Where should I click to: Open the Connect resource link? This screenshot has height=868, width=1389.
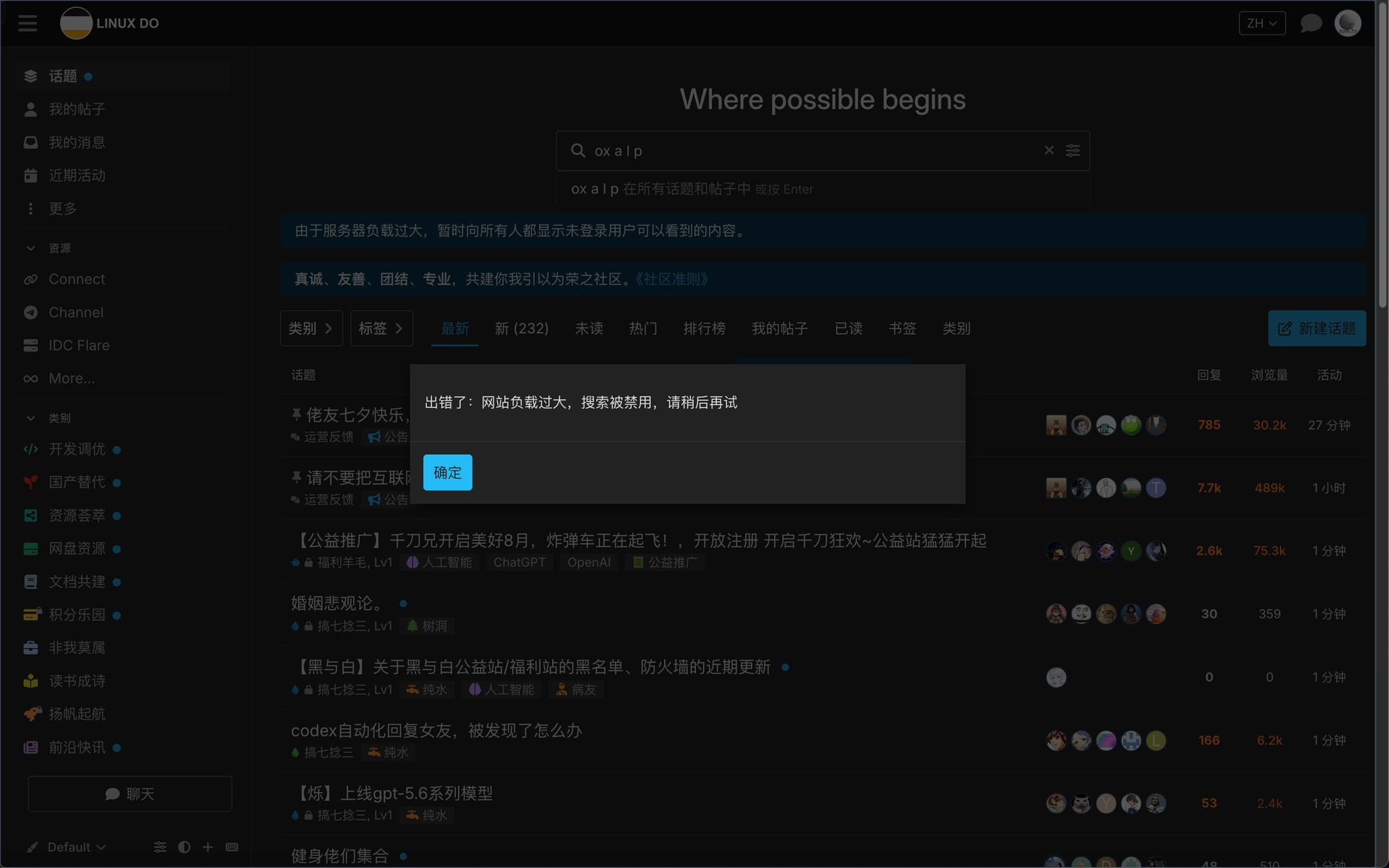pyautogui.click(x=123, y=279)
